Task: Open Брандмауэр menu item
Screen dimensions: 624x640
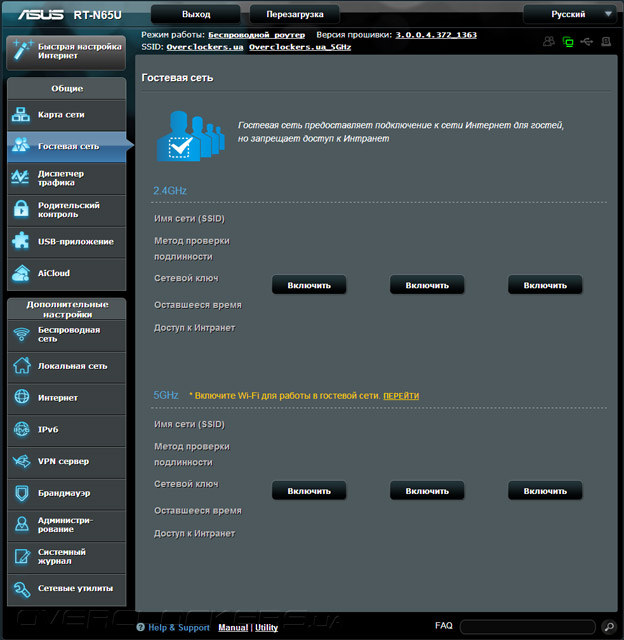Action: (67, 493)
